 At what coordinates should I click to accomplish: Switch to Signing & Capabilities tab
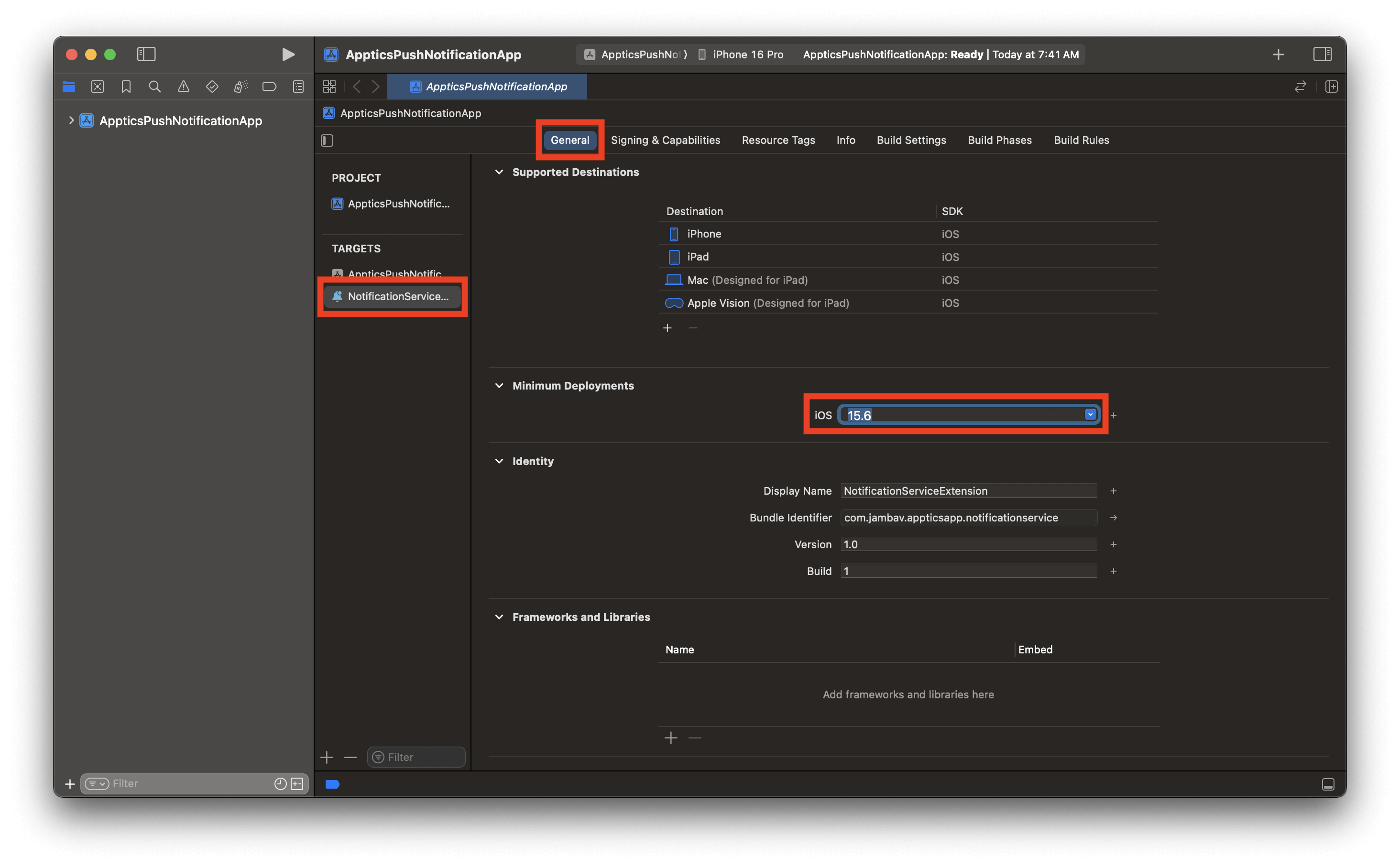[665, 141]
